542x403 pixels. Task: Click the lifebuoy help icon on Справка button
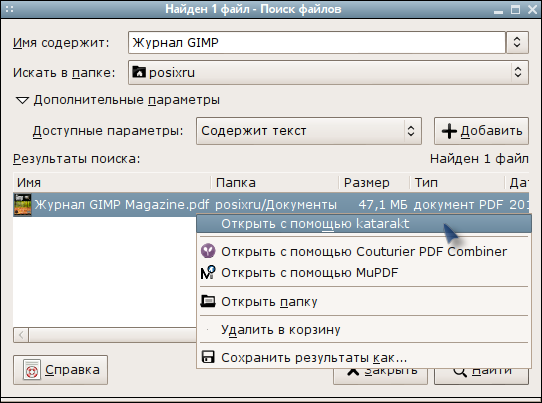click(x=32, y=370)
